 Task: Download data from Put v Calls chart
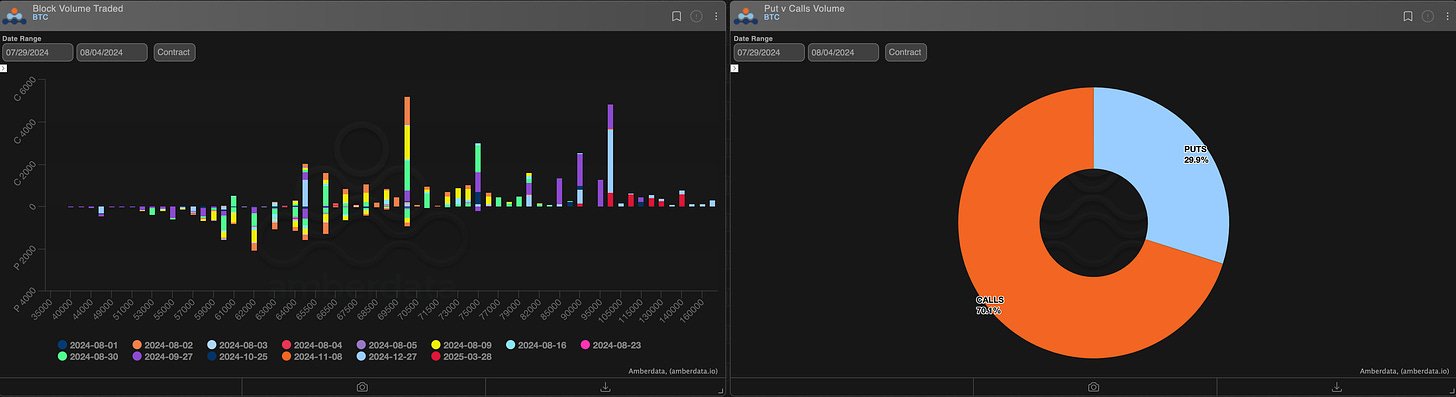pyautogui.click(x=1336, y=387)
